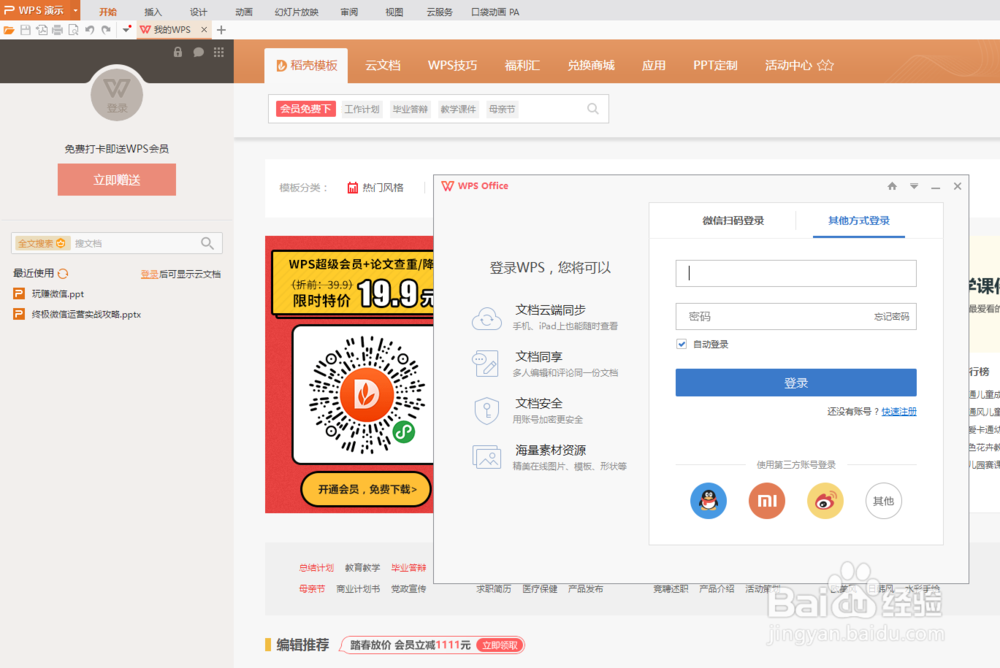Toggle the 全文搜索 option
1000x668 pixels.
point(41,243)
